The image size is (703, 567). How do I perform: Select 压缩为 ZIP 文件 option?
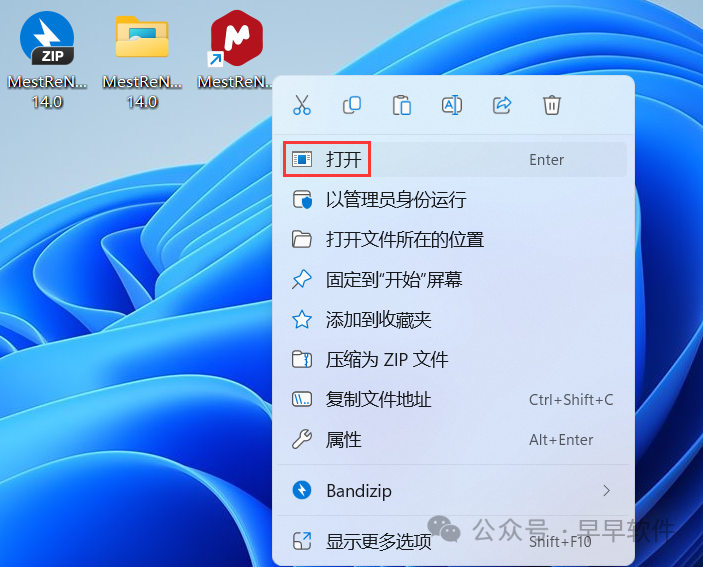[x=386, y=360]
